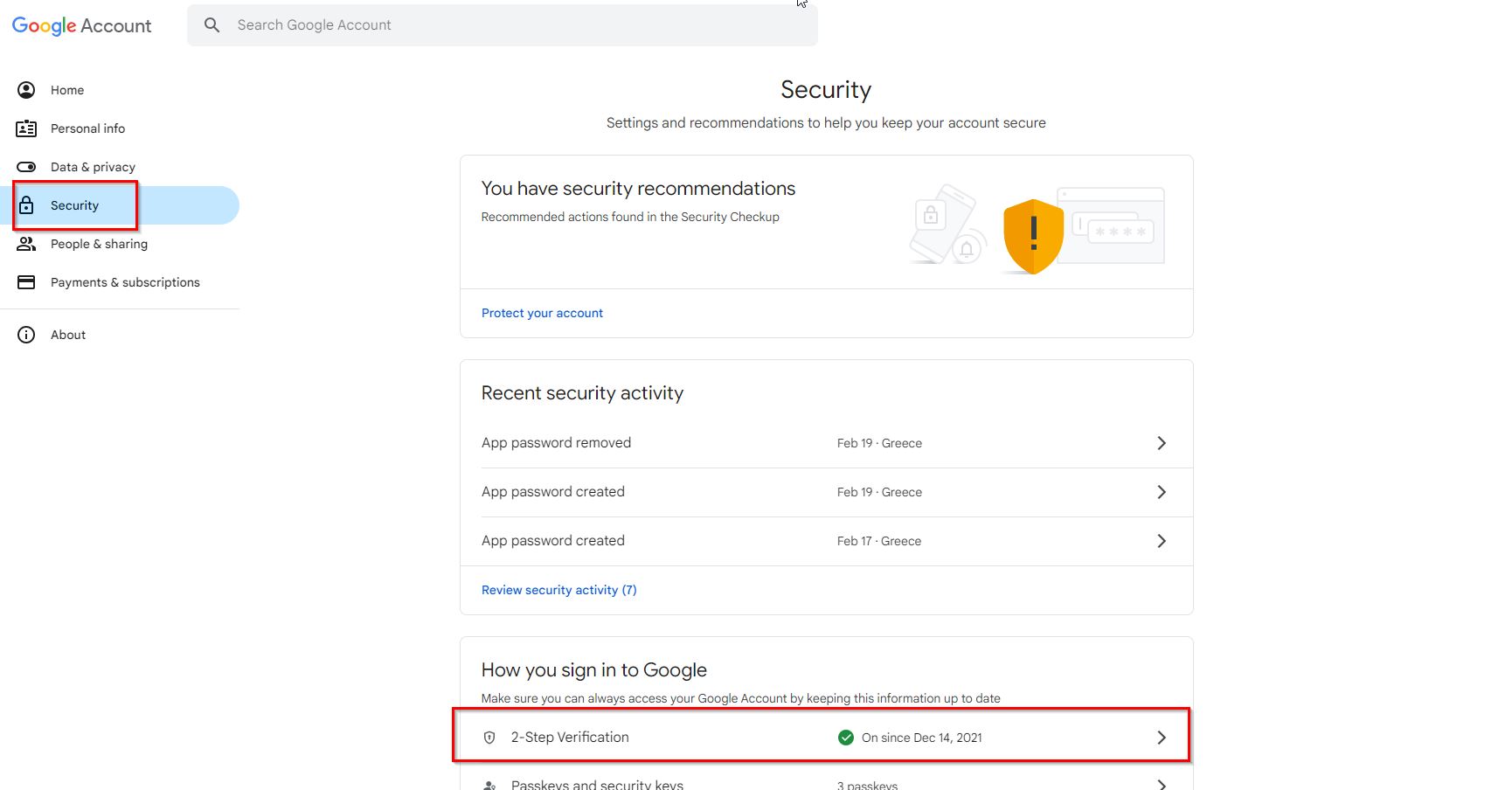This screenshot has width=1512, height=790.
Task: Open 2-Step Verification chevron arrow
Action: click(x=1162, y=738)
